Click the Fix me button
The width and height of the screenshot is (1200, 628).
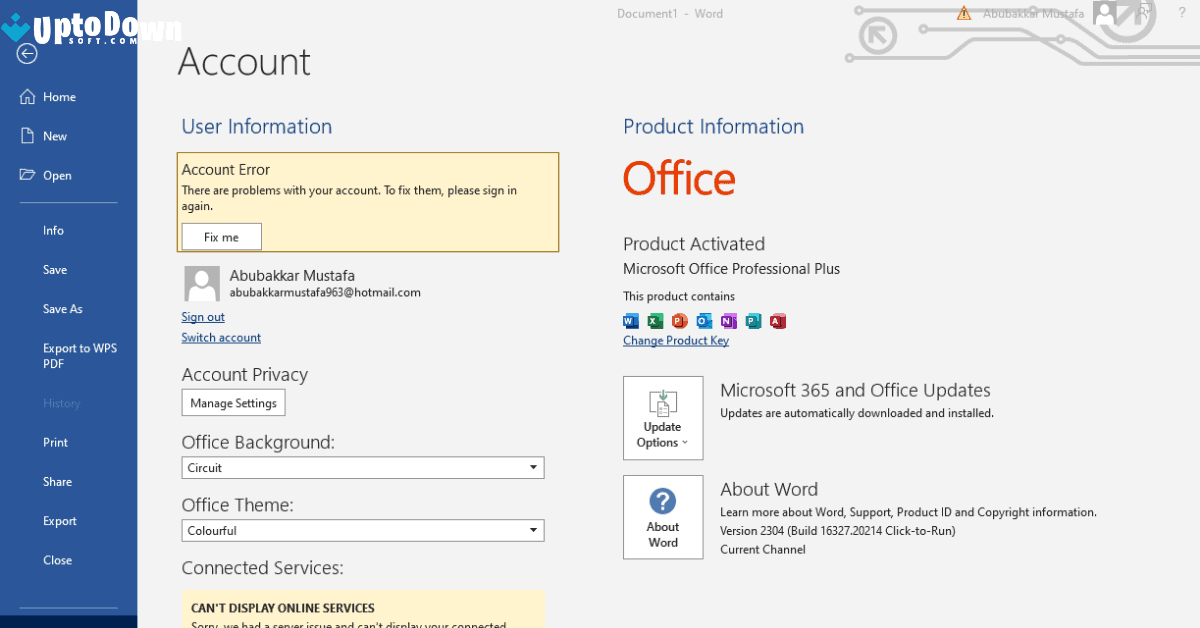point(221,236)
